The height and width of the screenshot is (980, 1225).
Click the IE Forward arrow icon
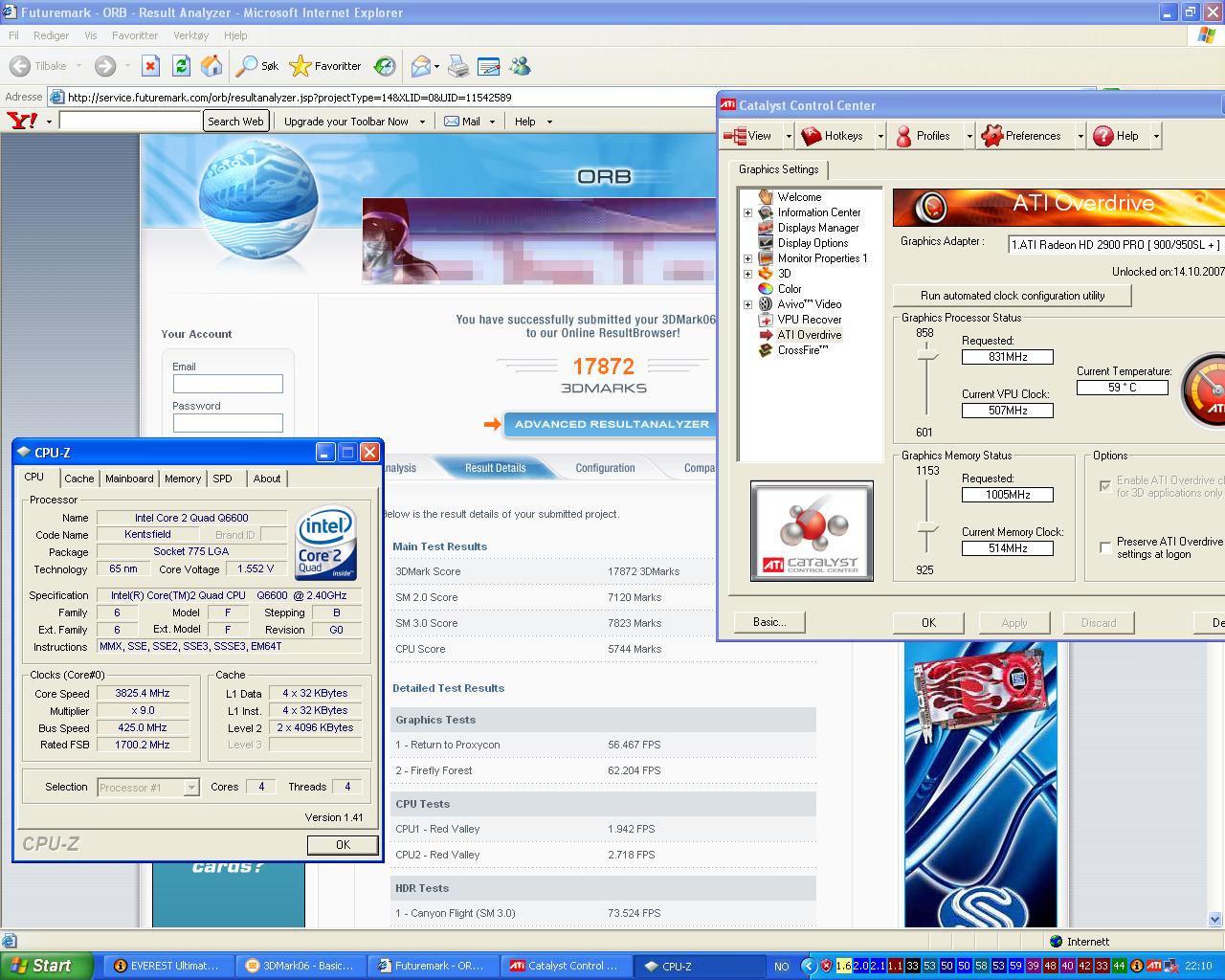point(105,66)
